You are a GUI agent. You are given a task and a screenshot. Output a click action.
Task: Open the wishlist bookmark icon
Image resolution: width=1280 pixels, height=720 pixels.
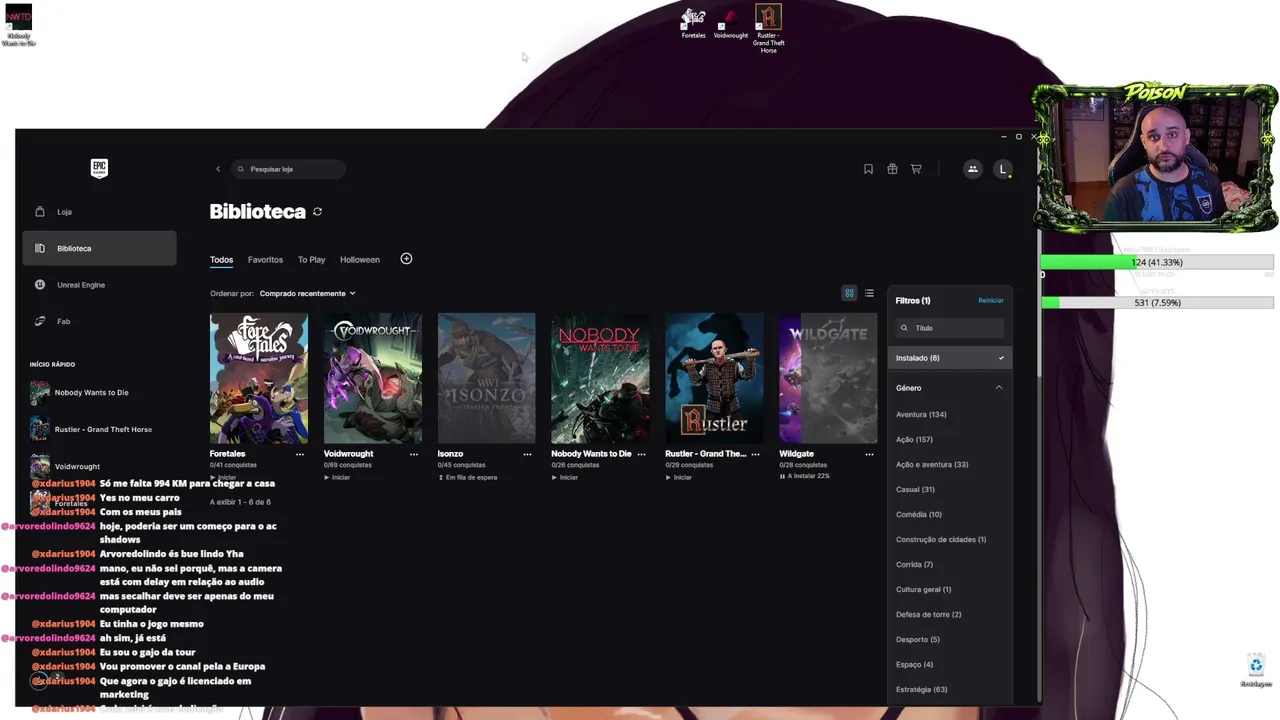point(868,169)
